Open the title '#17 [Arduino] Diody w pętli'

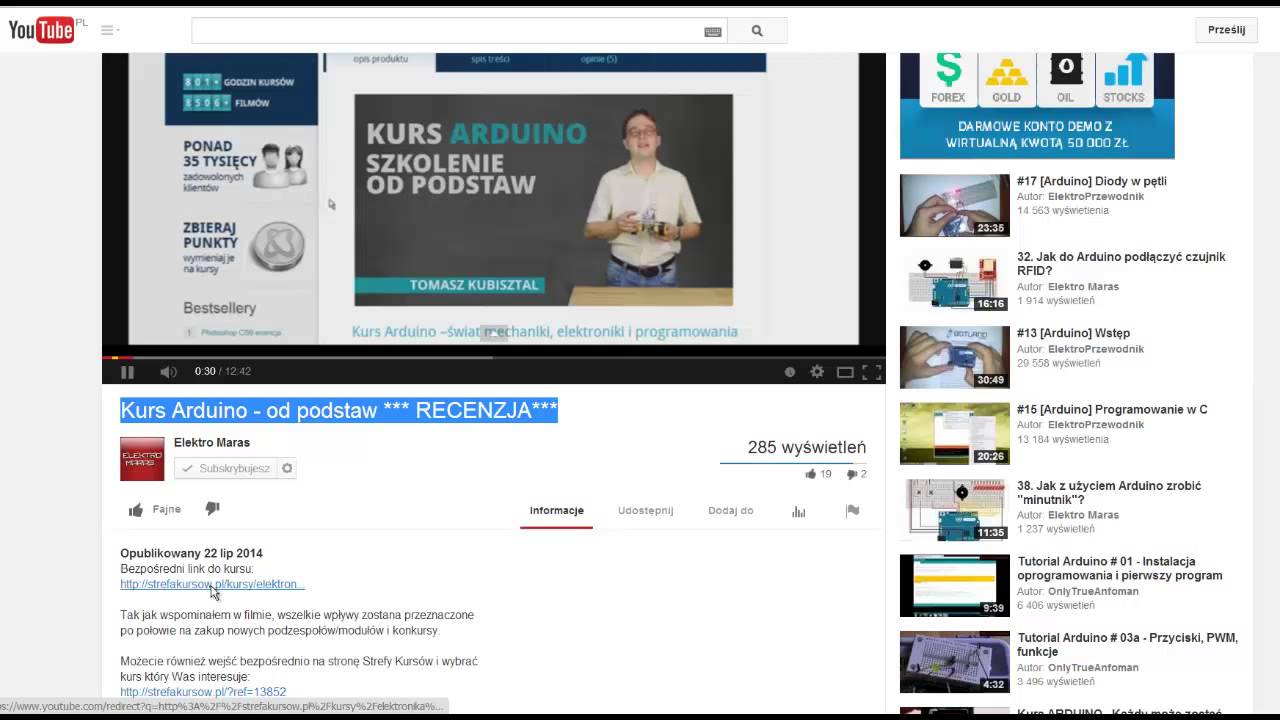(1092, 181)
